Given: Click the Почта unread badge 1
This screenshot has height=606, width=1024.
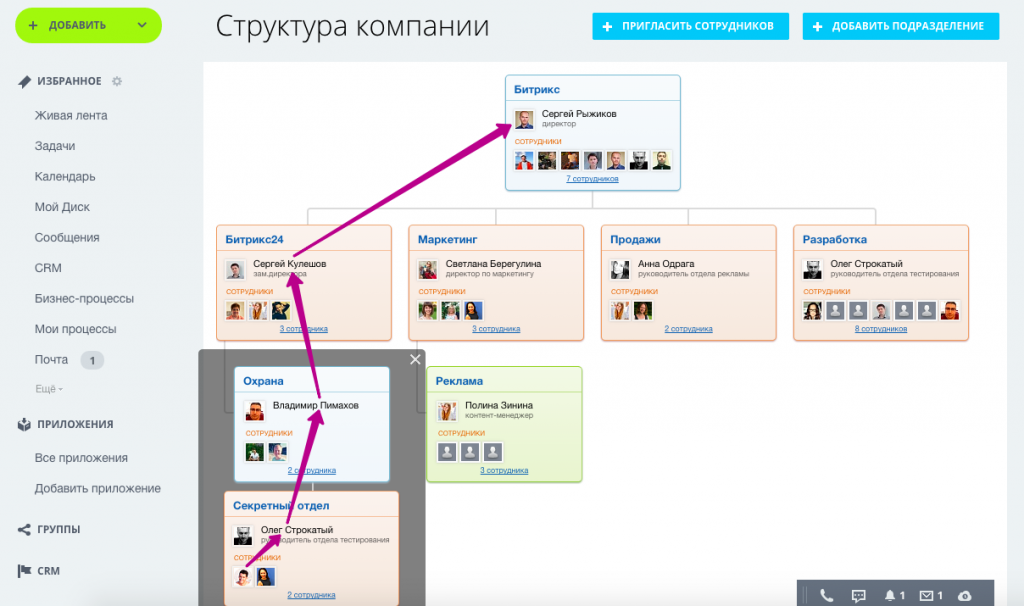Looking at the screenshot, I should [92, 360].
